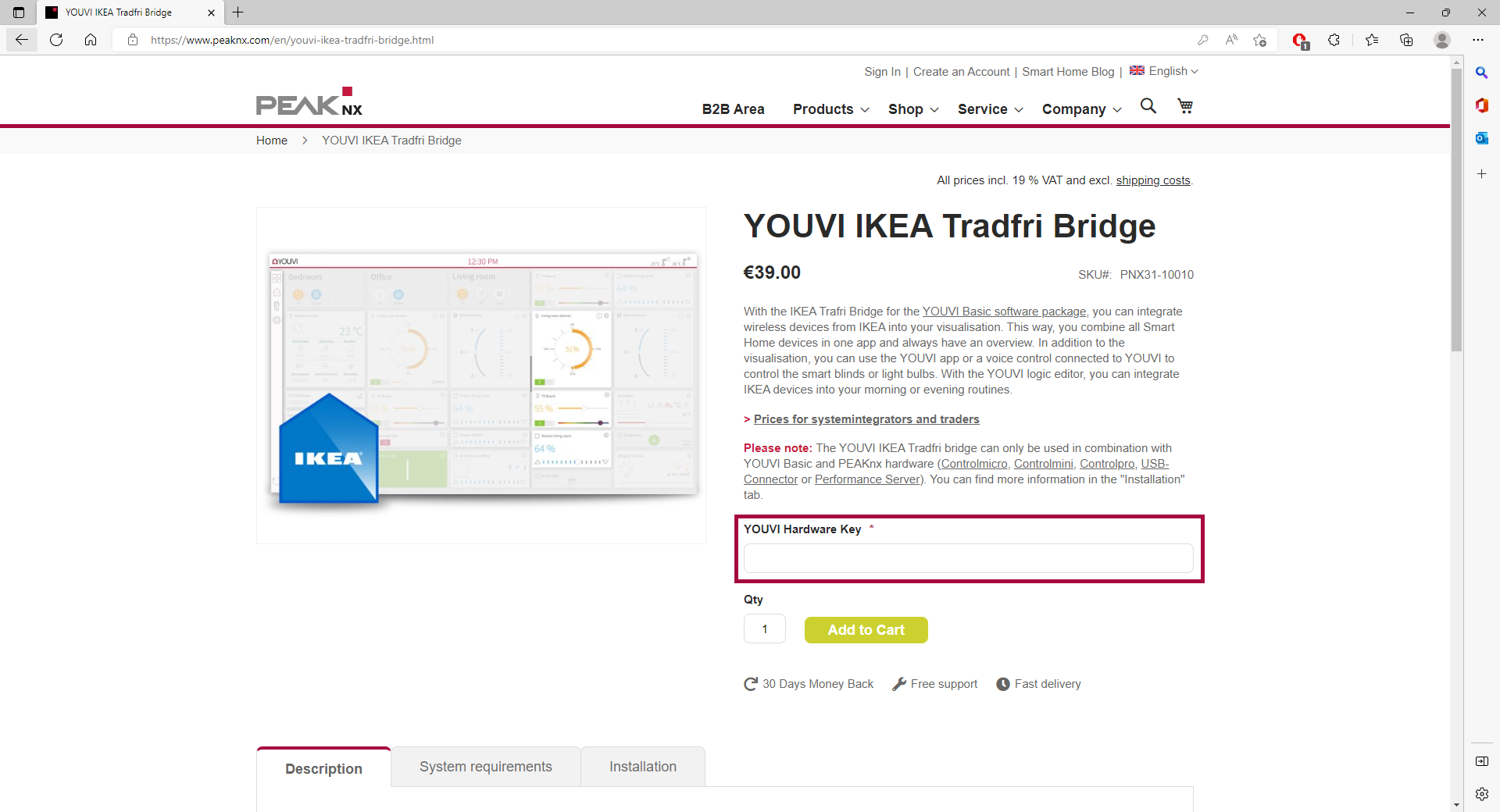Screen dimensions: 1500x812
Task: Open the Smart Home Blog link
Action: [1068, 72]
